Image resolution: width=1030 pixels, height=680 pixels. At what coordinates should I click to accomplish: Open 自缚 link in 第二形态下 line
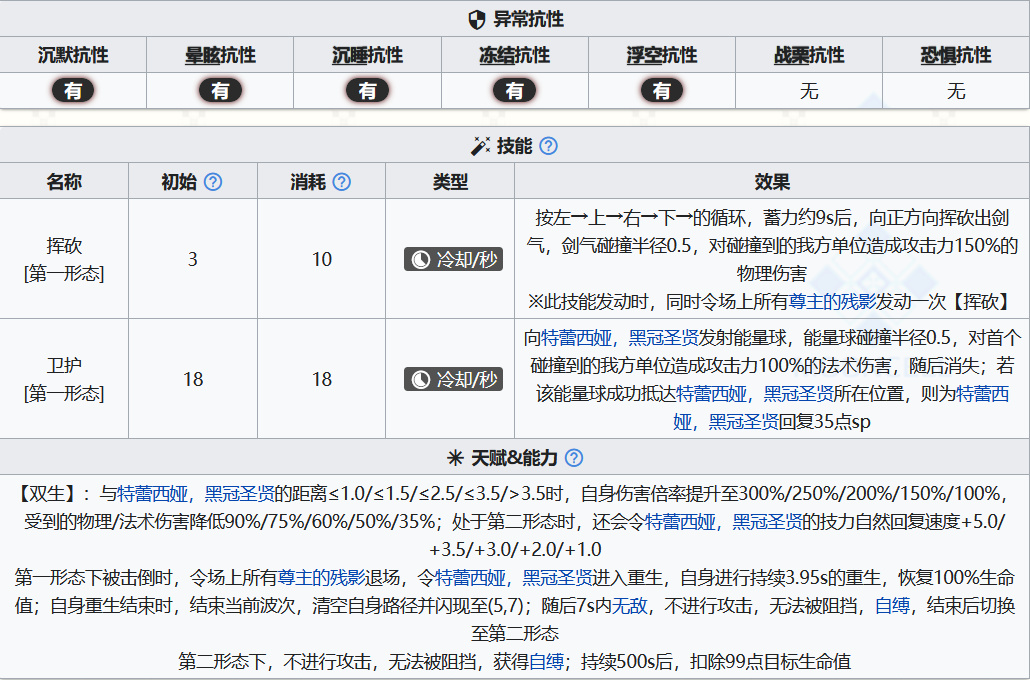[546, 661]
